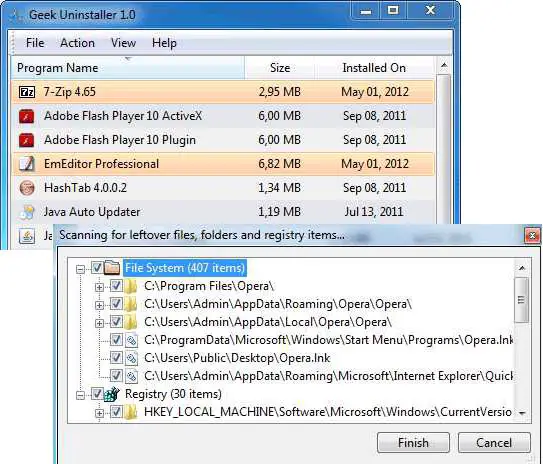Click shortcut icon for Public Desktop Opera.lnk
This screenshot has width=543, height=464.
pos(132,358)
